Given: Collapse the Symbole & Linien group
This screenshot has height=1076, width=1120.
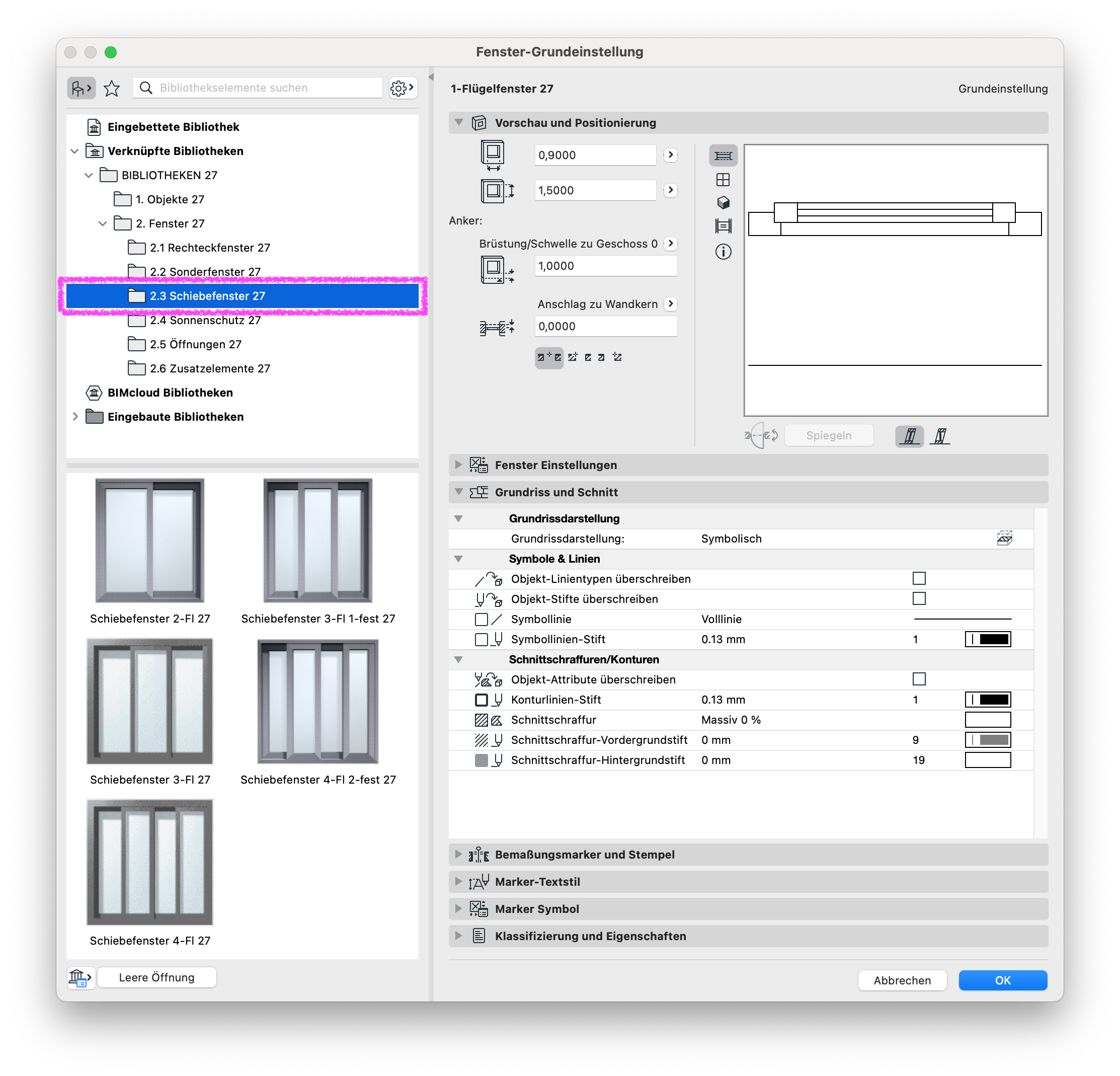Looking at the screenshot, I should click(458, 559).
